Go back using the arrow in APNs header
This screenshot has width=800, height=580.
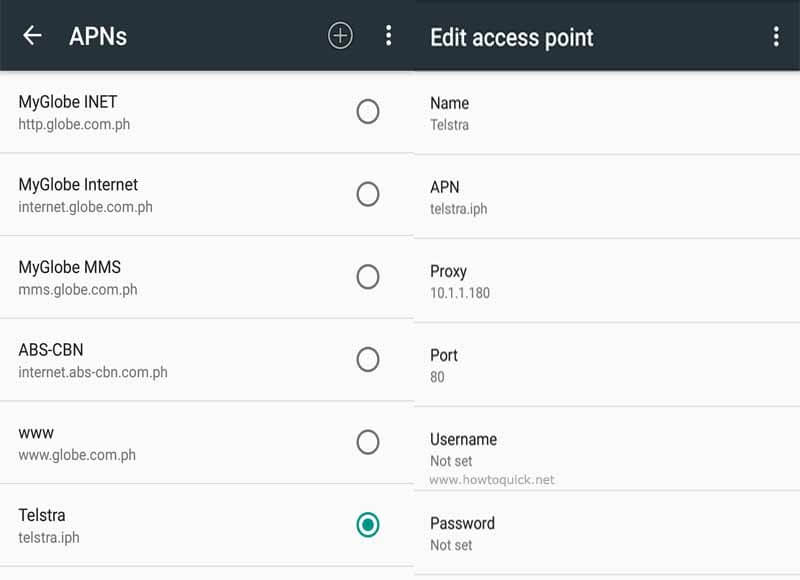(x=32, y=36)
